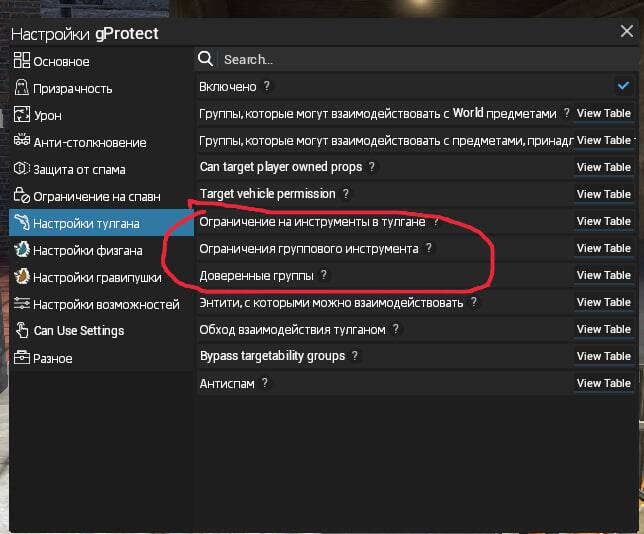The width and height of the screenshot is (644, 534).
Task: Open Анти-столкновение via its icon
Action: (21, 143)
